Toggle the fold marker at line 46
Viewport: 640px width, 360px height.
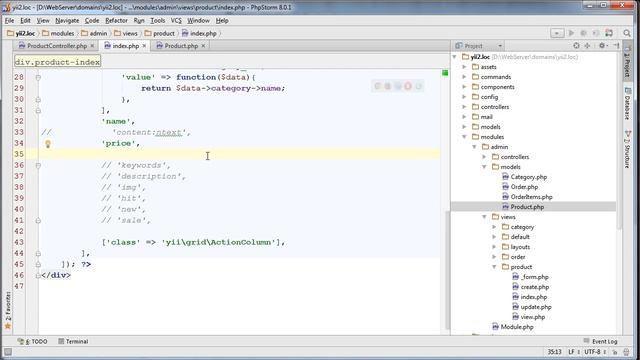38,276
